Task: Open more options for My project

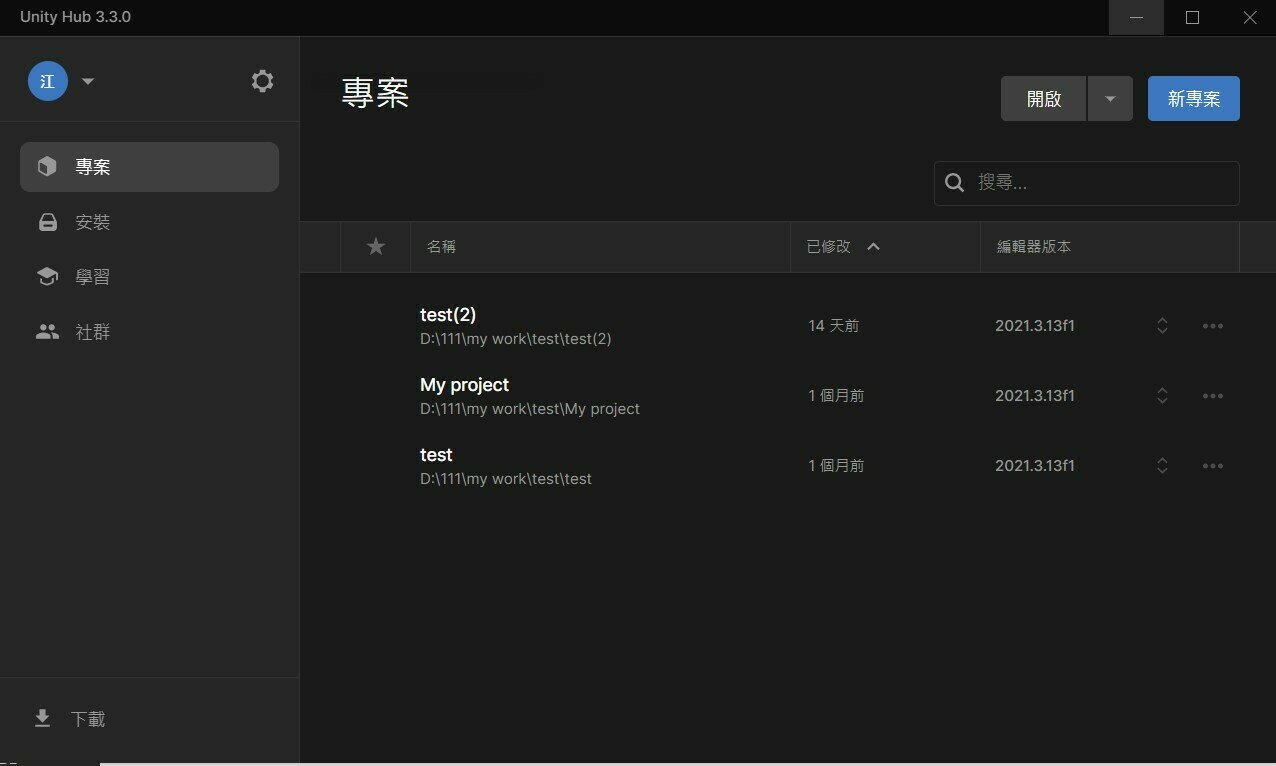Action: (x=1213, y=396)
